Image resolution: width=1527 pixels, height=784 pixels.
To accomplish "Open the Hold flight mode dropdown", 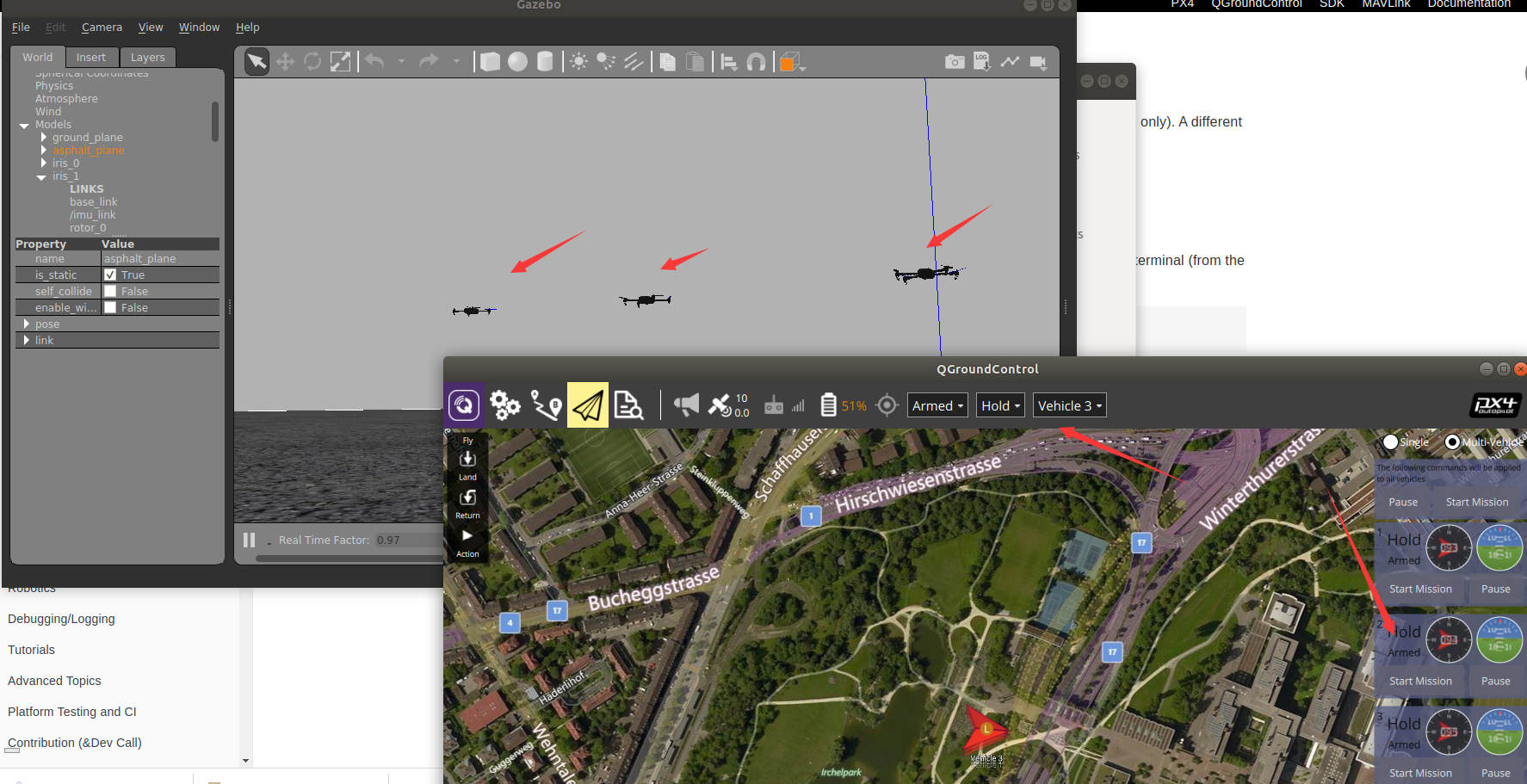I will click(1000, 405).
